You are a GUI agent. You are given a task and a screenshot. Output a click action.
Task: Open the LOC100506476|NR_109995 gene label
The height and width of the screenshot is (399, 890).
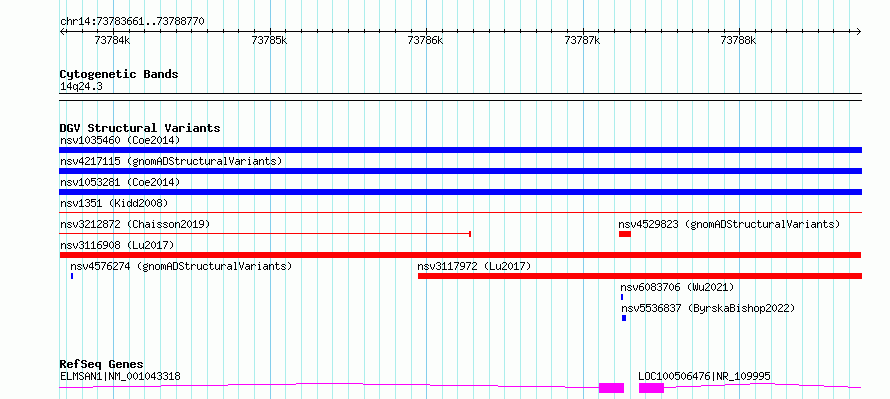pos(704,376)
